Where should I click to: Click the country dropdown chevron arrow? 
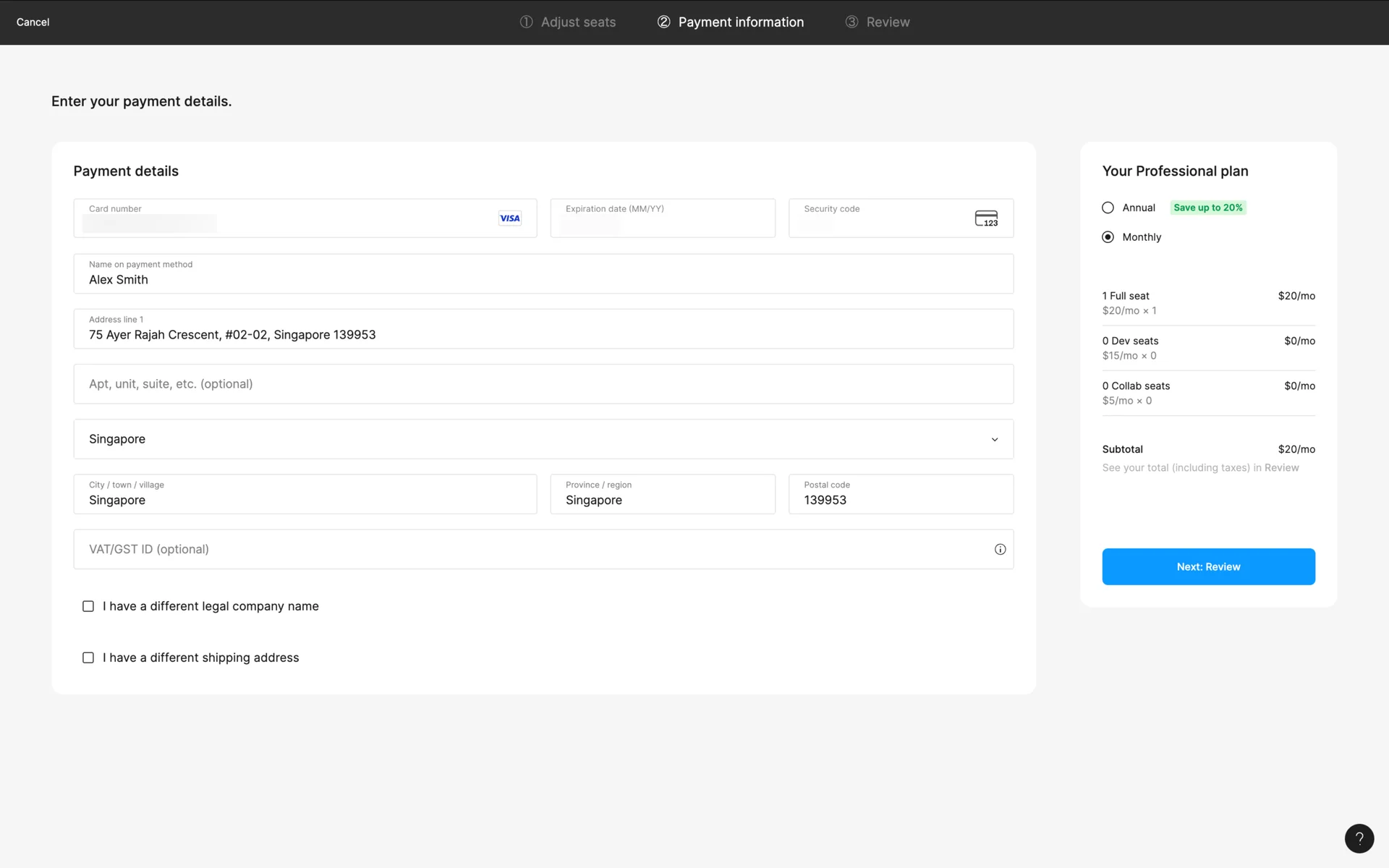coord(995,439)
